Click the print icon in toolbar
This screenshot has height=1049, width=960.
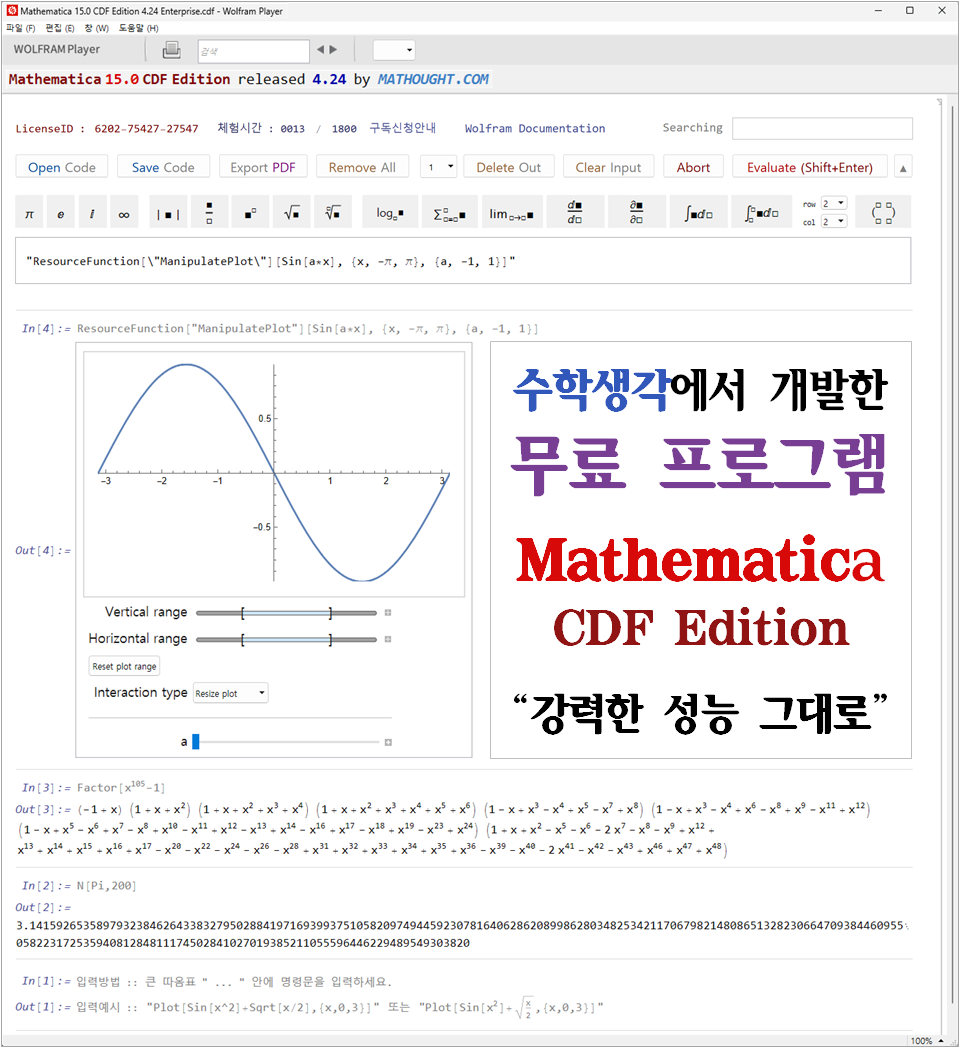point(171,50)
